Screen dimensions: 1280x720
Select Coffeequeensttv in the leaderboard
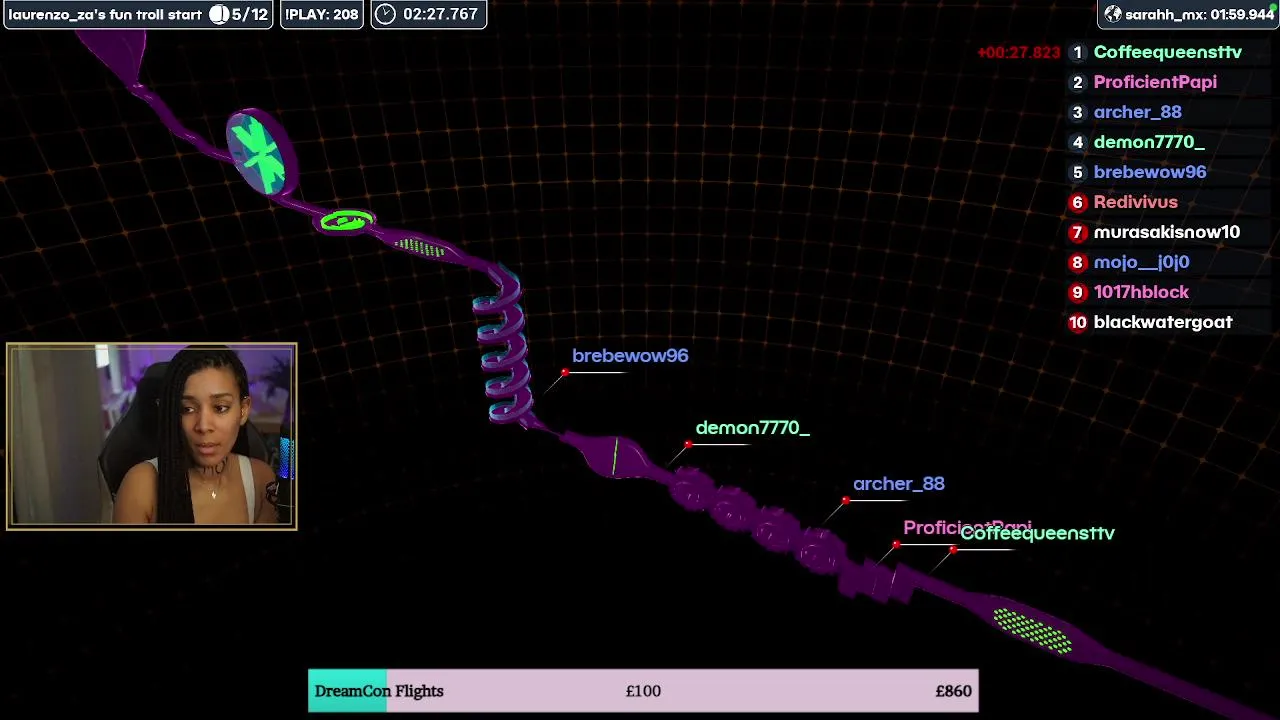click(x=1167, y=52)
